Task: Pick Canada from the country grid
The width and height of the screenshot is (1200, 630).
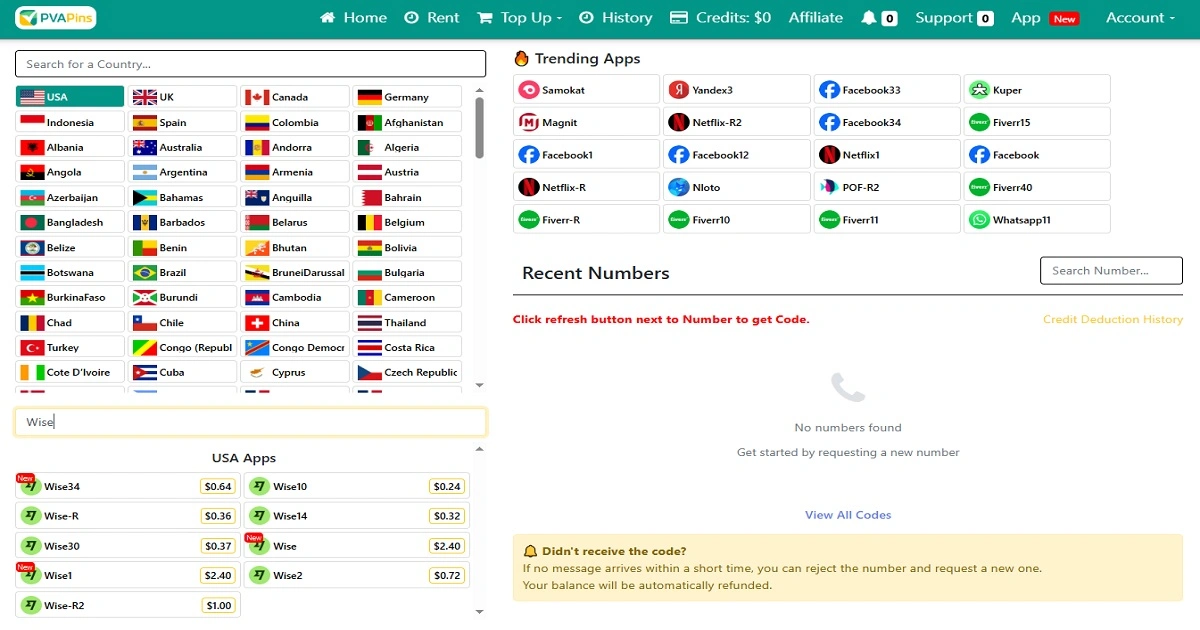Action: click(295, 97)
